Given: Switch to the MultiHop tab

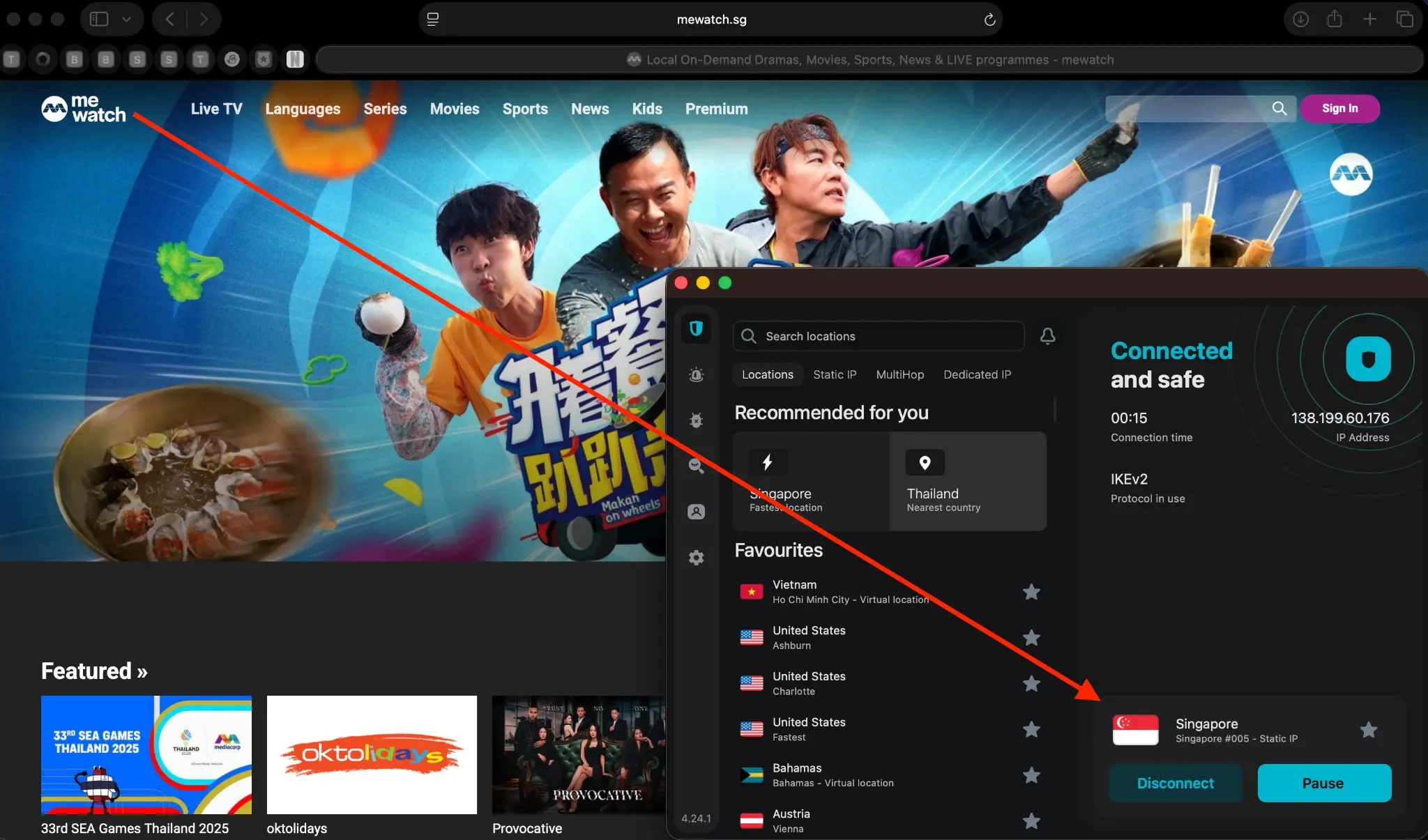Looking at the screenshot, I should [x=899, y=374].
